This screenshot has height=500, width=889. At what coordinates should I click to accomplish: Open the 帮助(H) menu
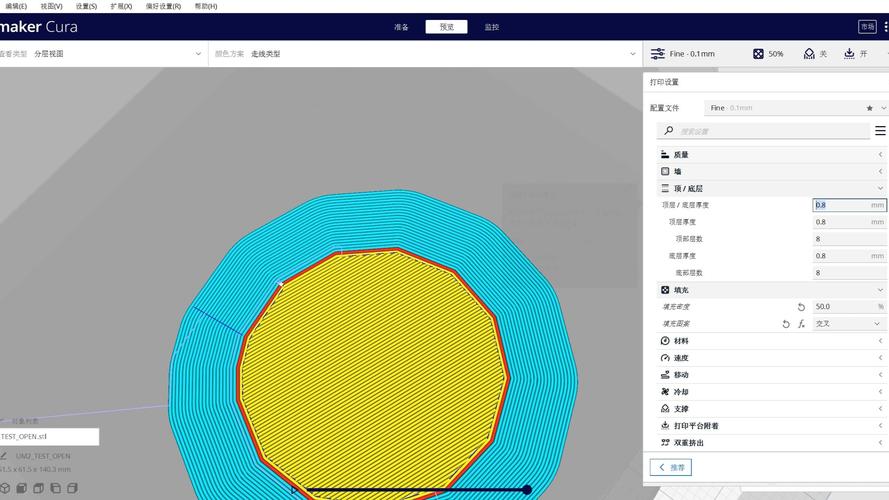tap(206, 6)
